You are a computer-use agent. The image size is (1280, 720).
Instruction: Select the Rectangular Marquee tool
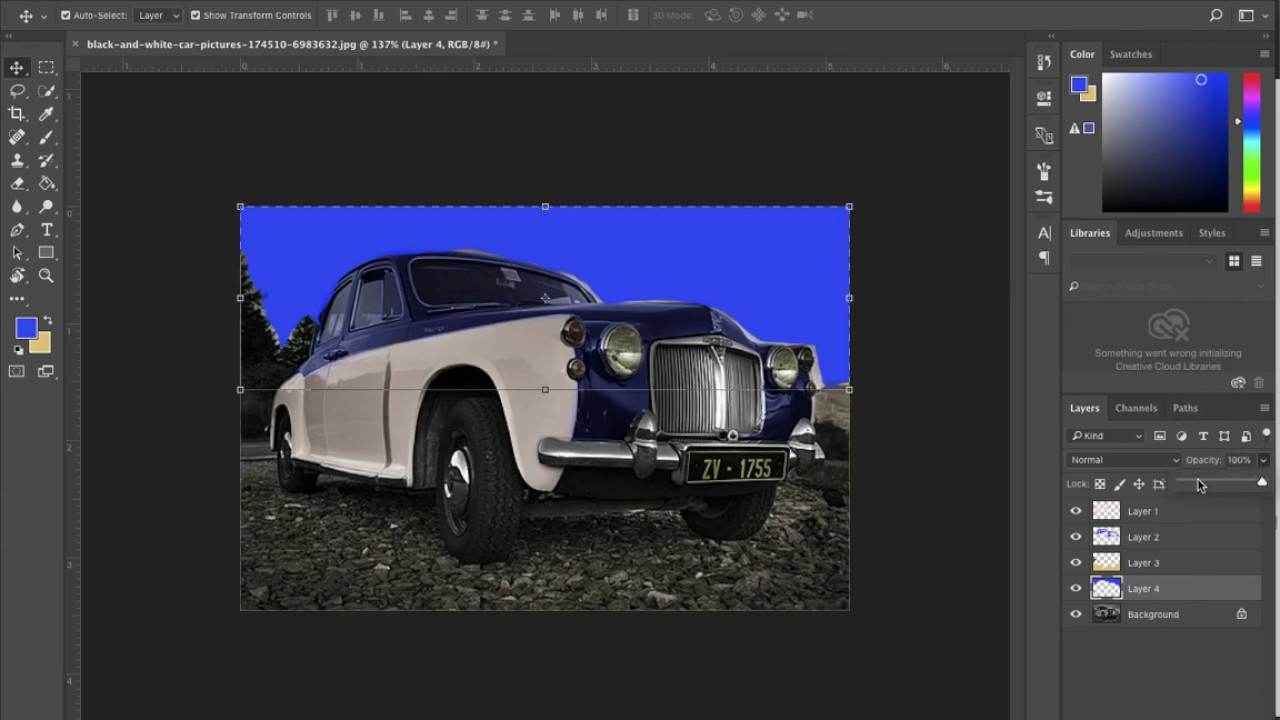click(46, 68)
